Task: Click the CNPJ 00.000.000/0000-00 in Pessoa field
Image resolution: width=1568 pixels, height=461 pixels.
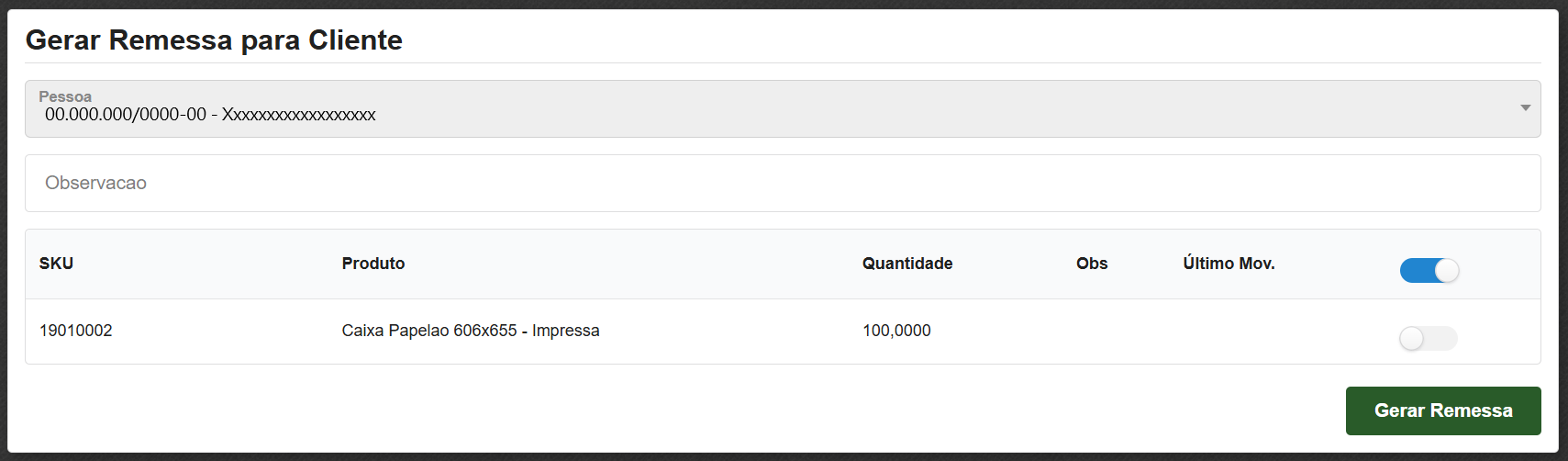Action: point(126,115)
